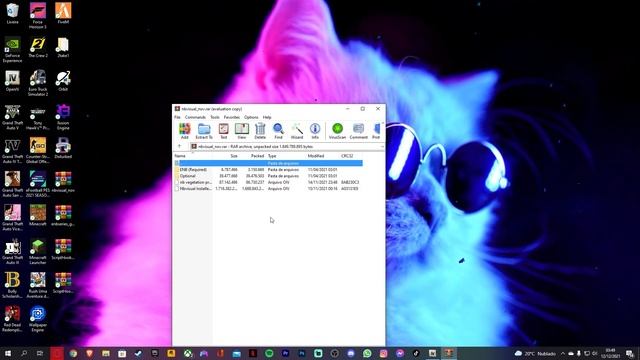Open Grand Theft Auto V shortcut
The height and width of the screenshot is (360, 640).
pyautogui.click(x=12, y=117)
